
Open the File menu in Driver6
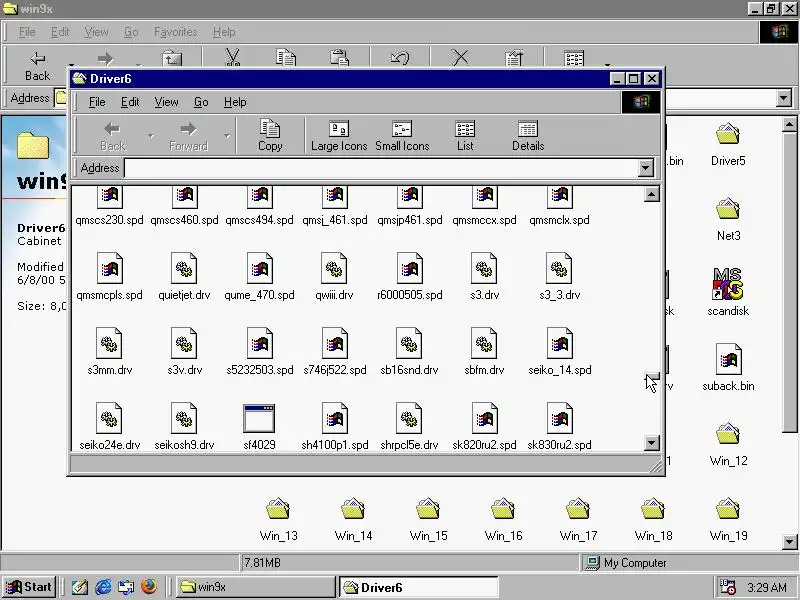point(97,102)
